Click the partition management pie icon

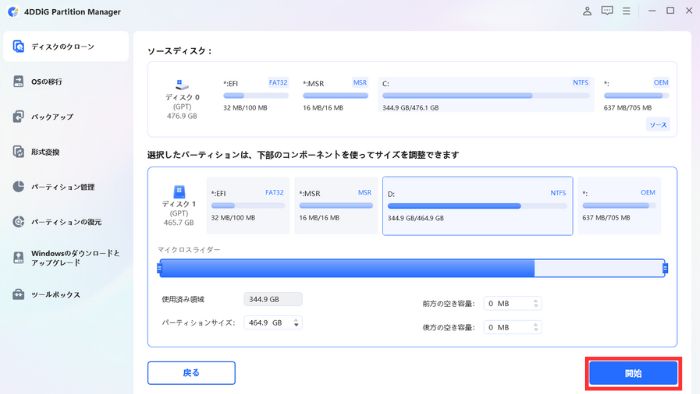point(18,187)
